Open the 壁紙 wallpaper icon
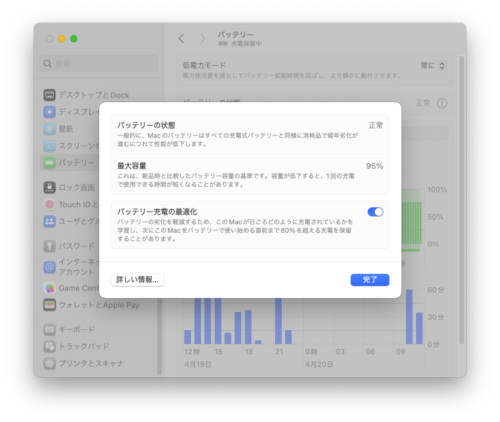 (50, 129)
